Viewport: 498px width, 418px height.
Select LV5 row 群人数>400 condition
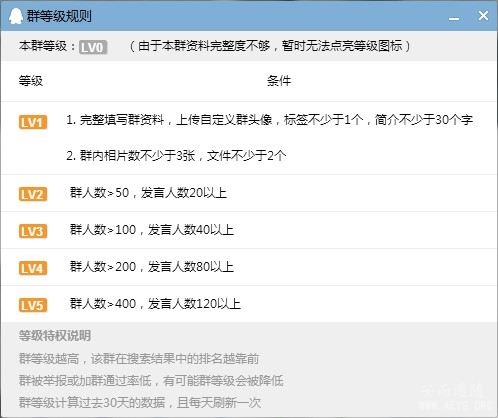pos(155,304)
